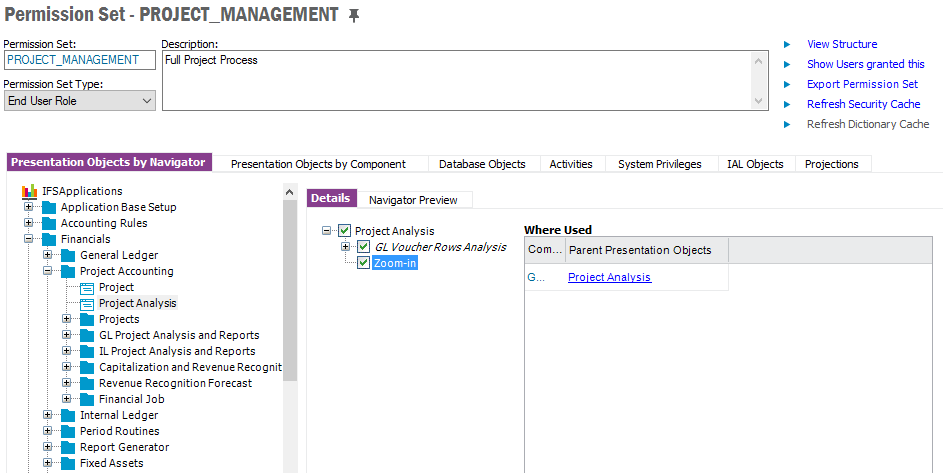943x473 pixels.
Task: Click the Fixed Assets folder icon
Action: 68,463
